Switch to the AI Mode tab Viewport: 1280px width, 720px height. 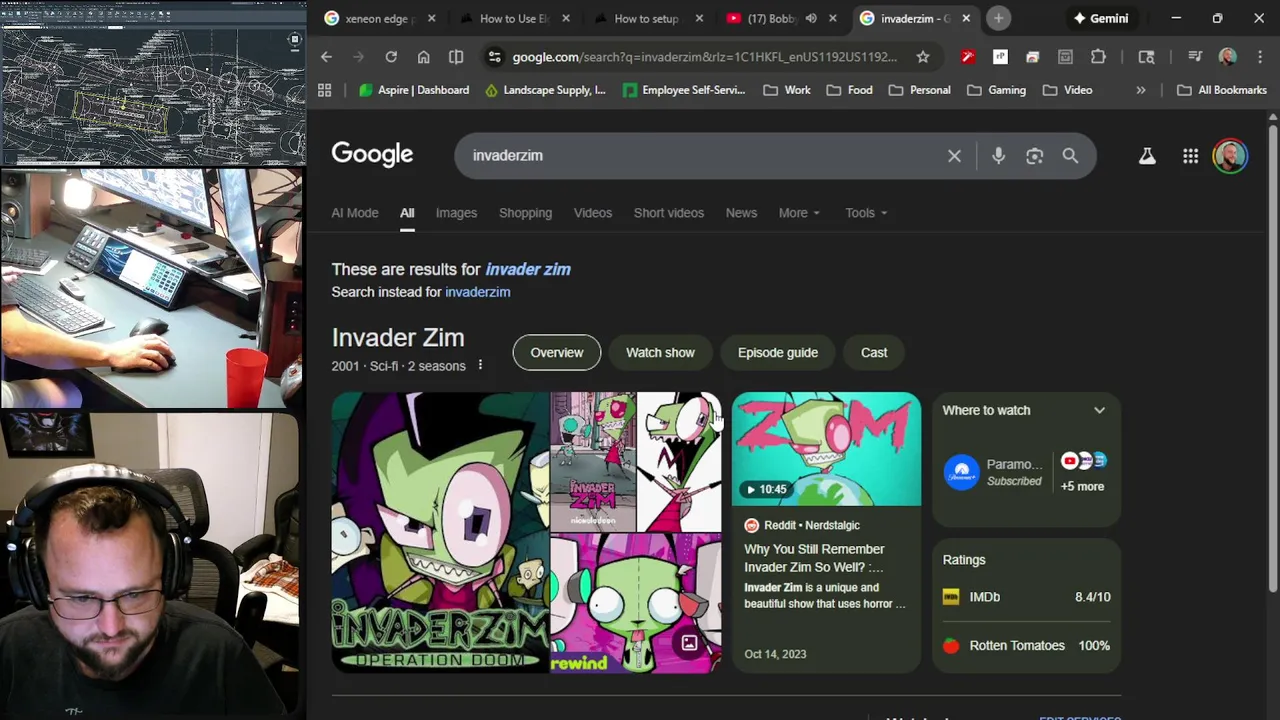click(355, 213)
